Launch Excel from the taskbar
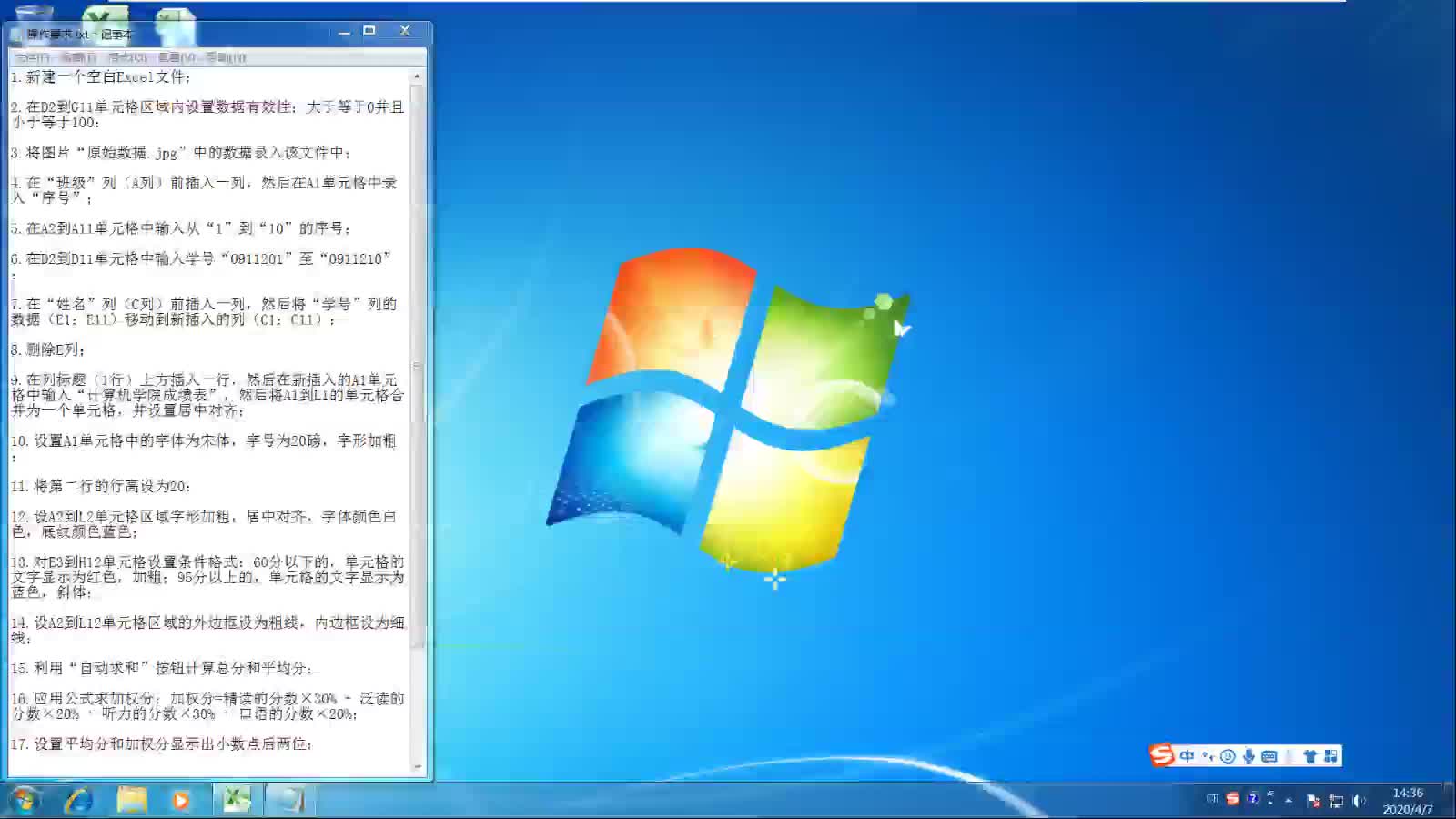 tap(238, 801)
